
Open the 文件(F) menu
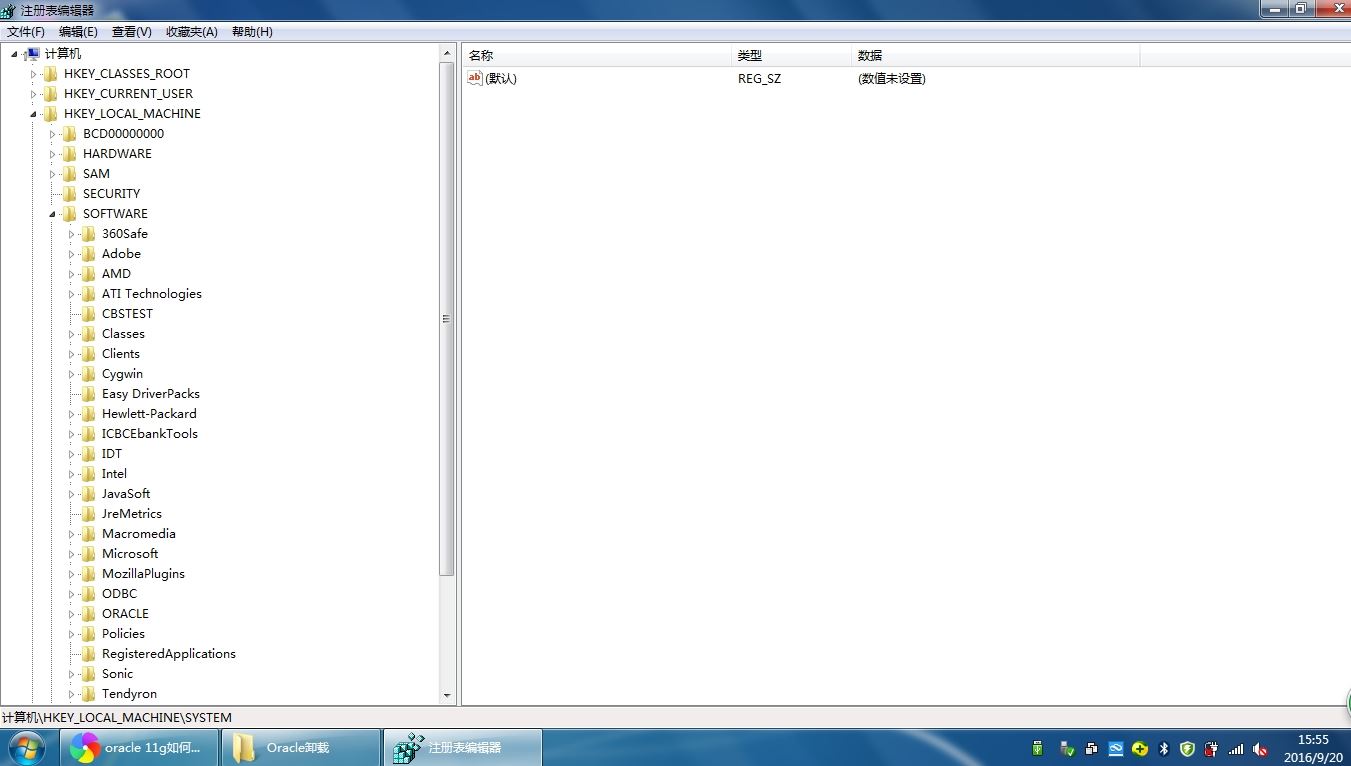tap(26, 32)
